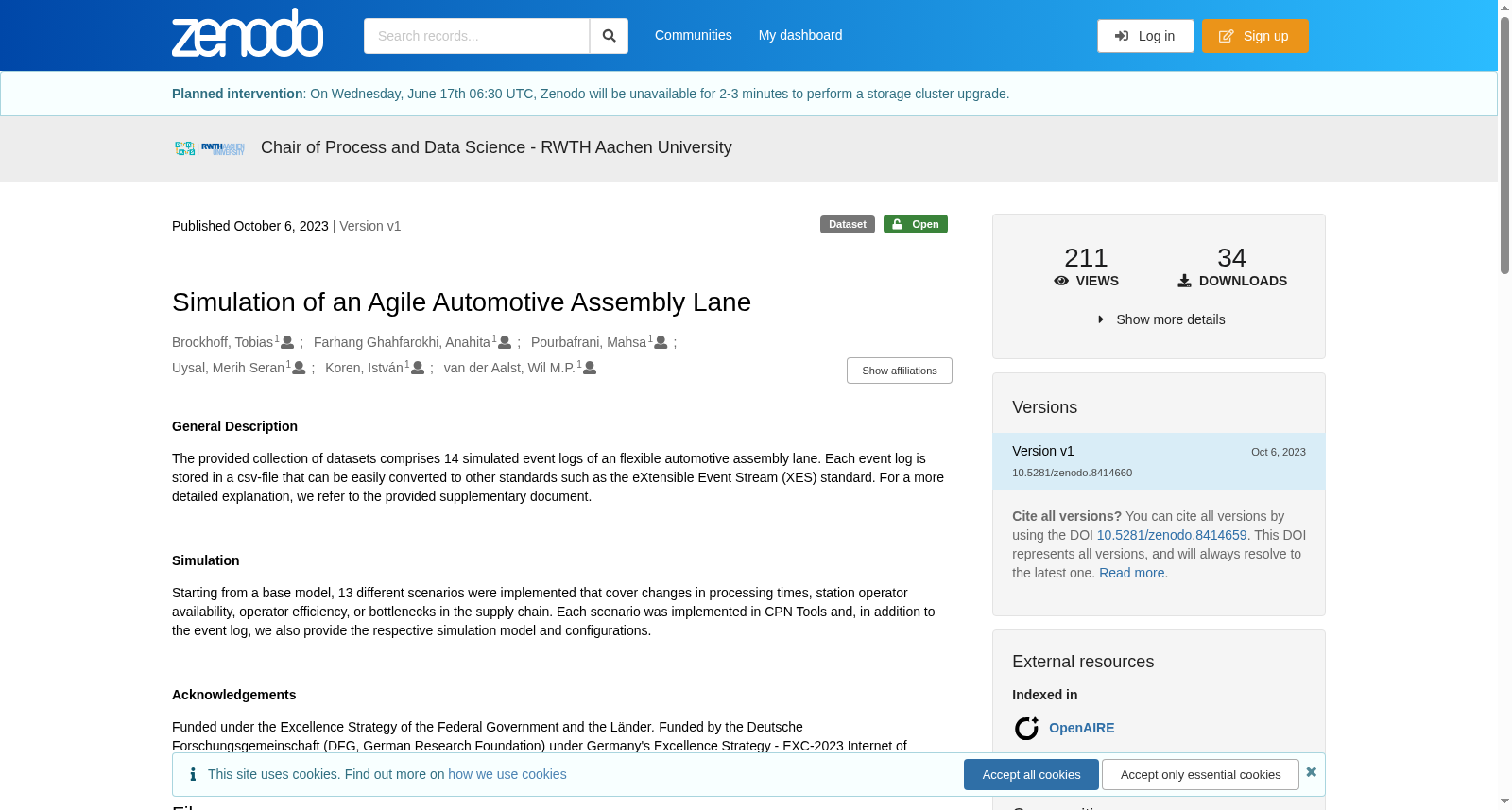Click the Zenodo logo

click(248, 33)
